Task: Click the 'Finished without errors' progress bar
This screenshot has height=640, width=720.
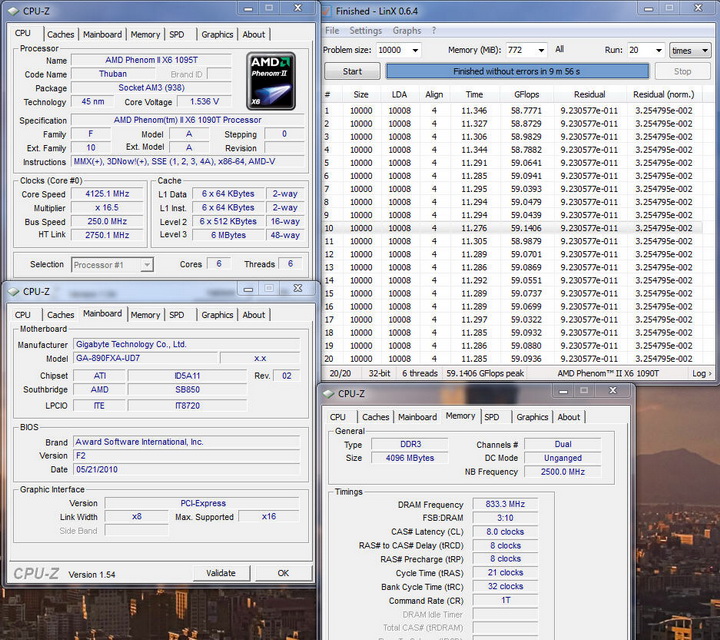Action: pos(516,71)
